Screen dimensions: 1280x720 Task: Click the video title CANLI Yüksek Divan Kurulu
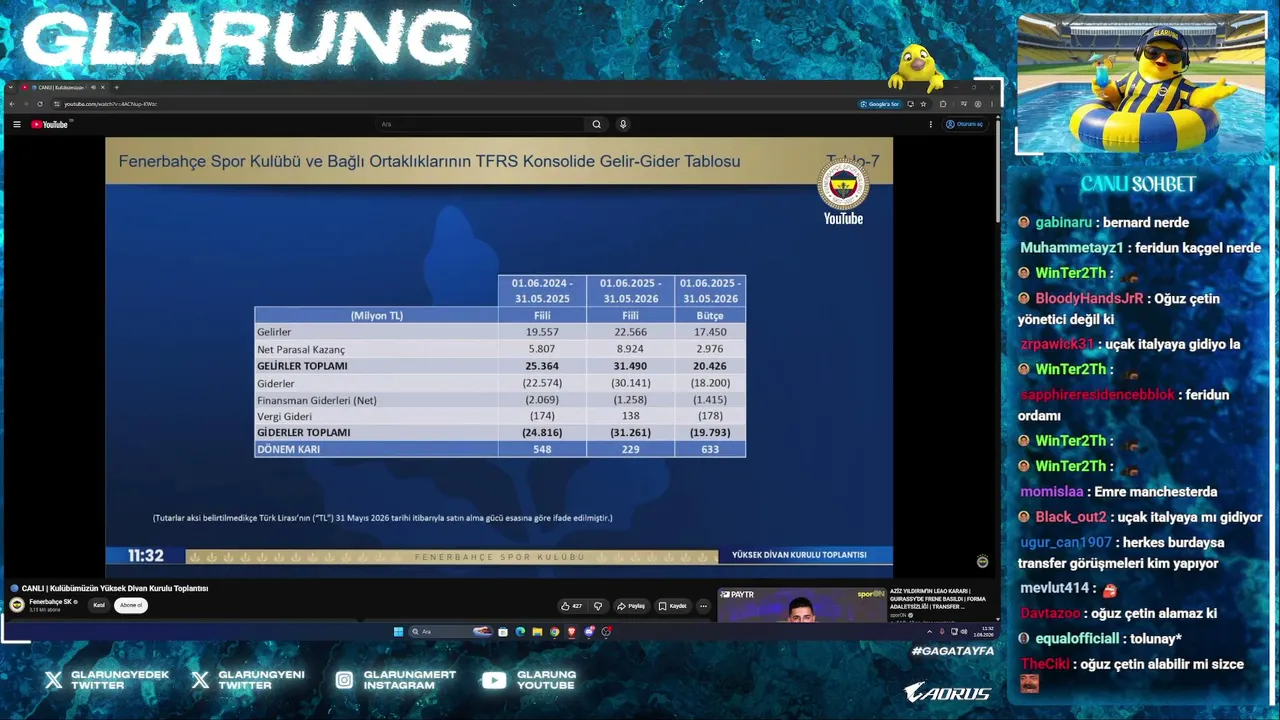click(115, 588)
